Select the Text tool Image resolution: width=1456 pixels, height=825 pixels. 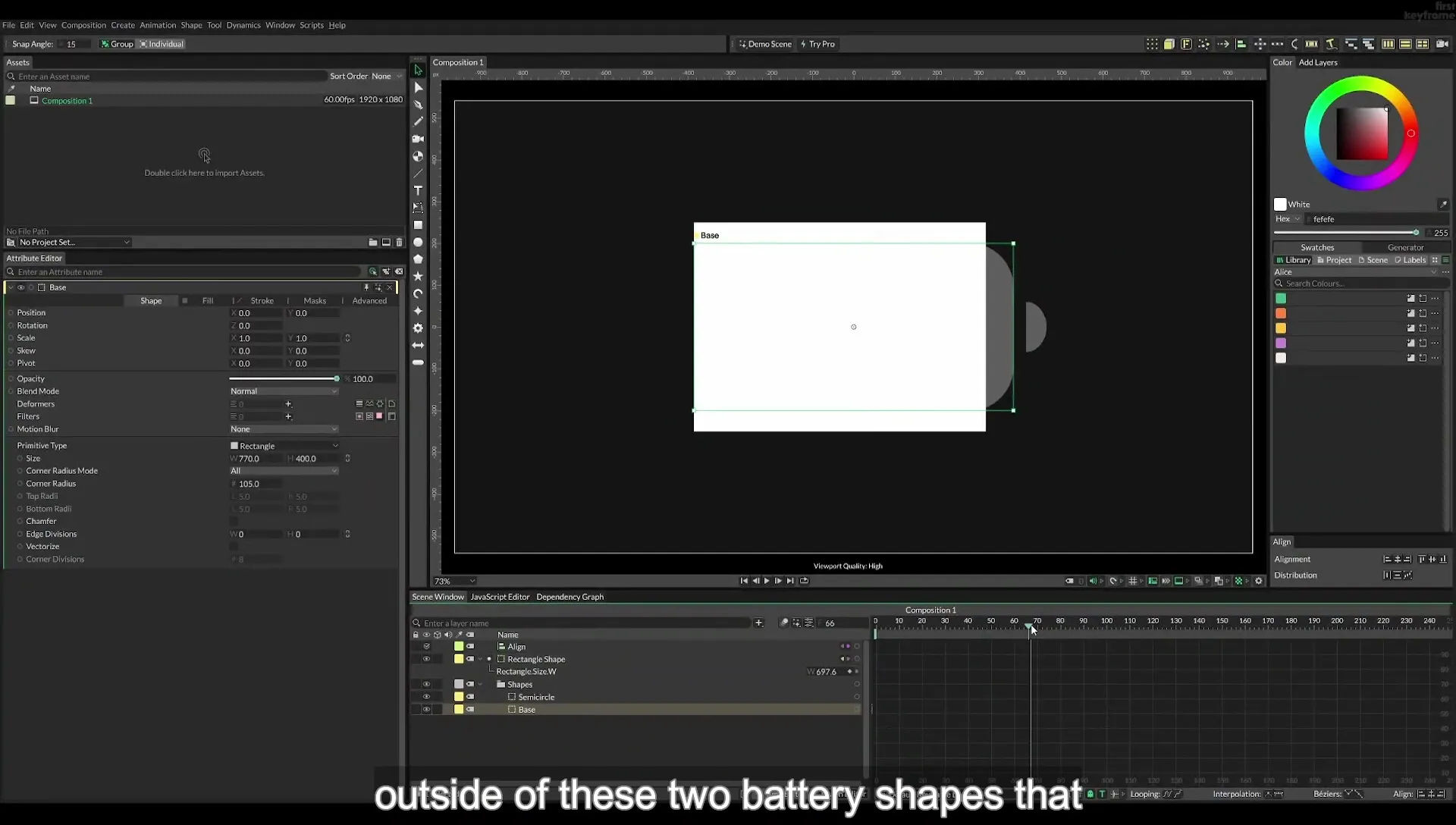418,190
